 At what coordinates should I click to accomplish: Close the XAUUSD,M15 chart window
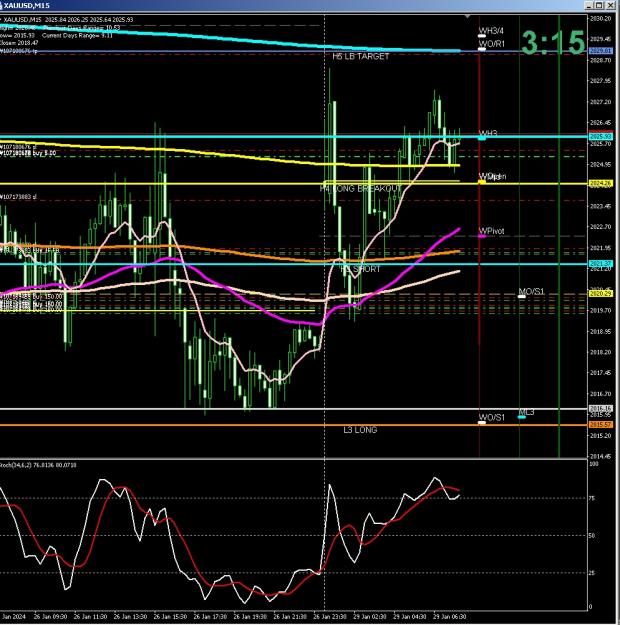tap(611, 5)
